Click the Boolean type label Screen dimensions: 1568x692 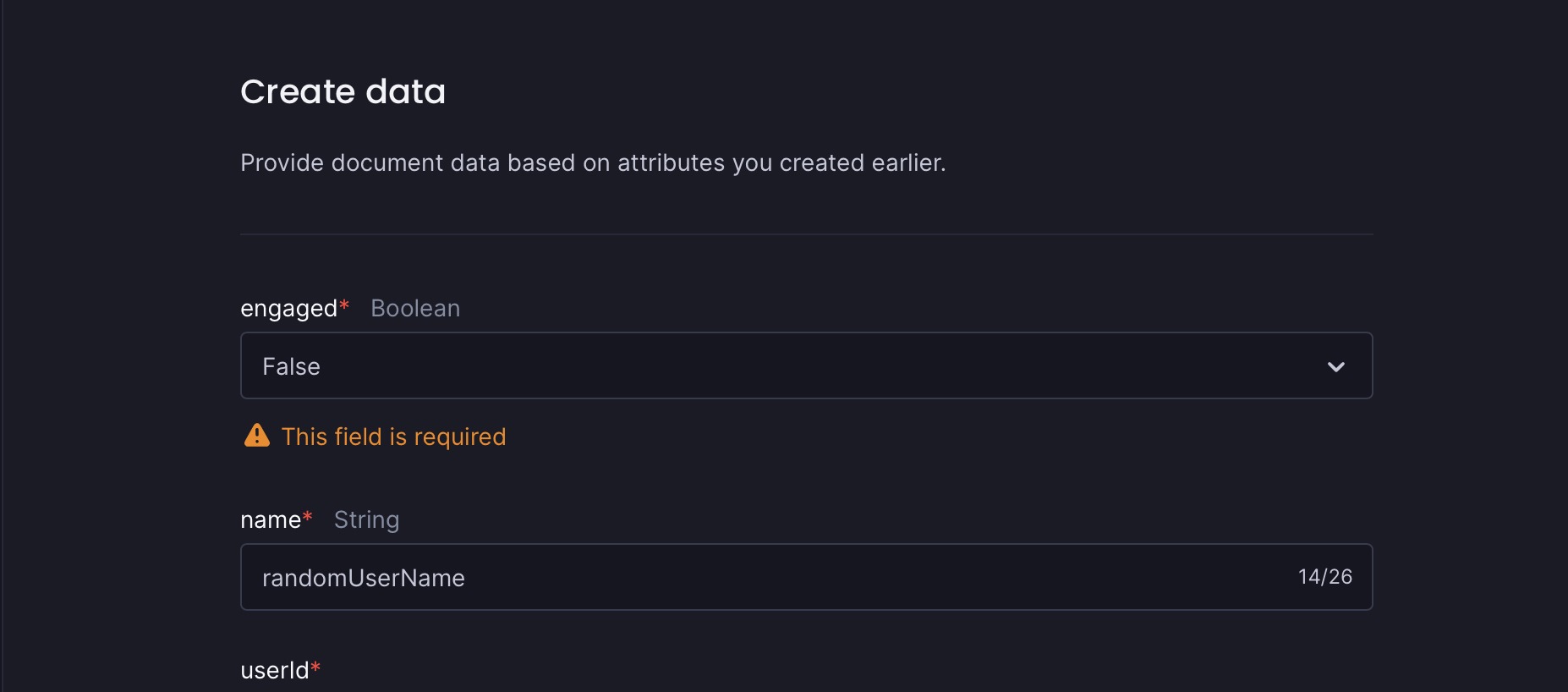(414, 308)
